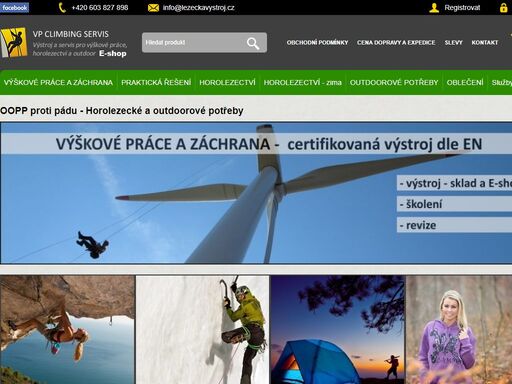Click the Facebook badge icon
512x384 pixels.
14,7
